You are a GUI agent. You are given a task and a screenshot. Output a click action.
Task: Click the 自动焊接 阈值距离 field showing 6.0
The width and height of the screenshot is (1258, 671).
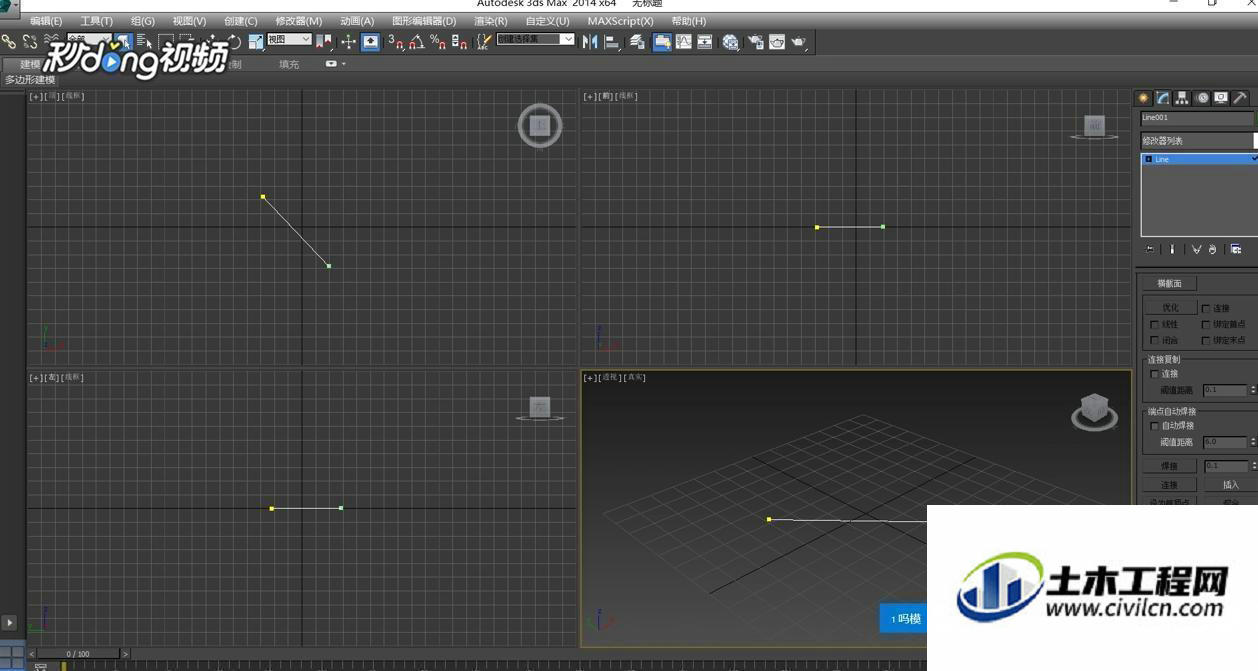[1225, 442]
